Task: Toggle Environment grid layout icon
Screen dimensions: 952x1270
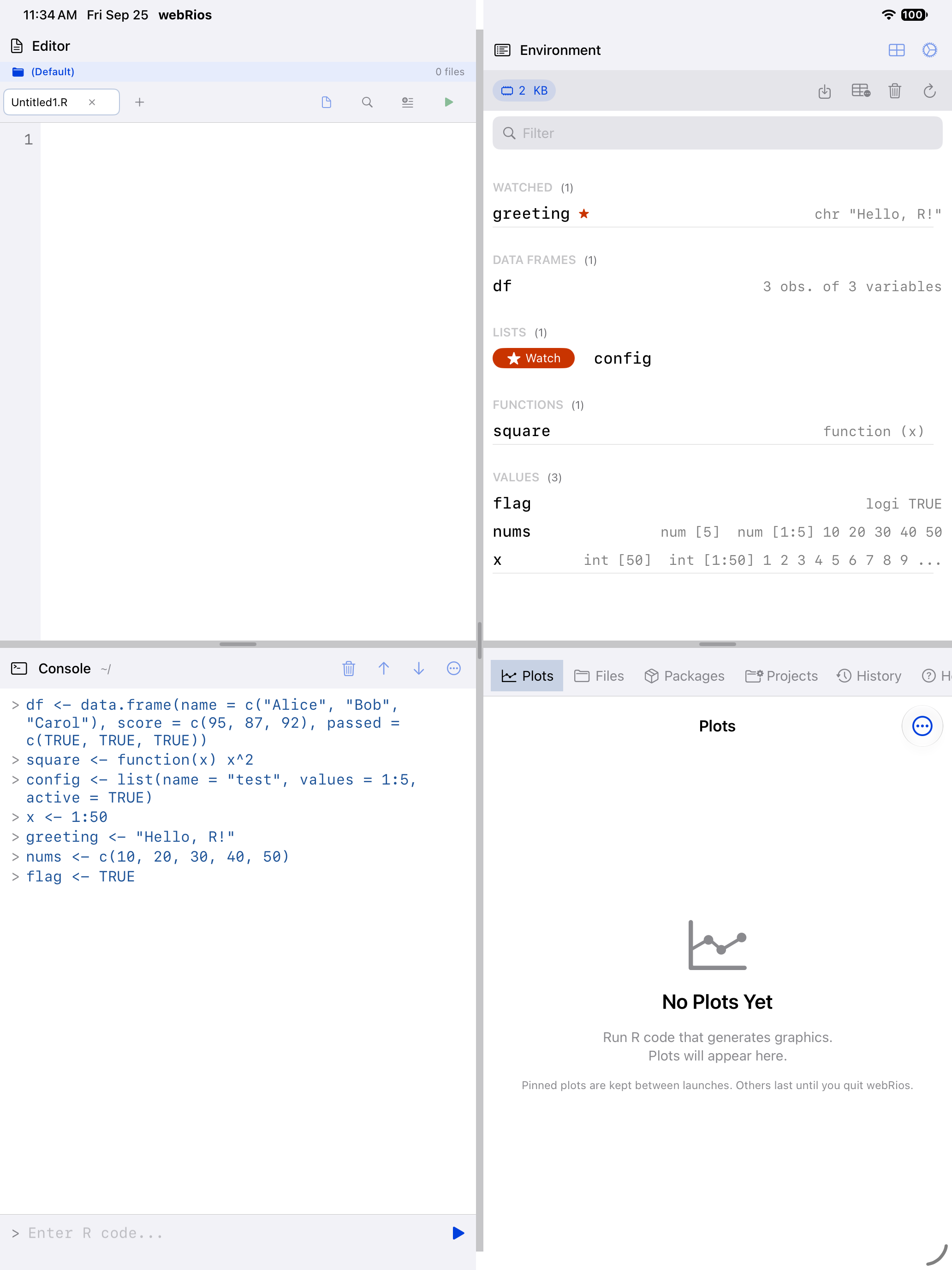Action: (896, 50)
